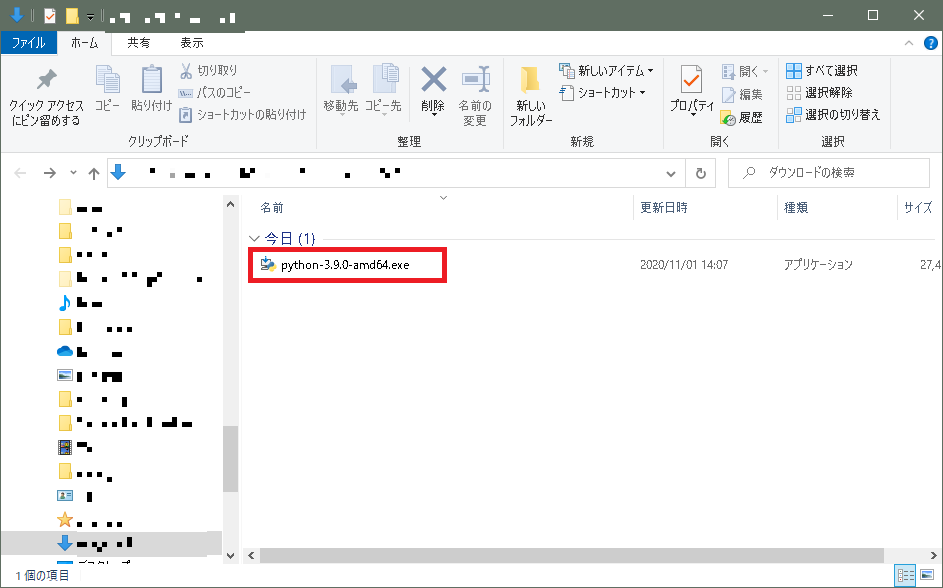Click the ダウンロードの検索 search box

(829, 173)
